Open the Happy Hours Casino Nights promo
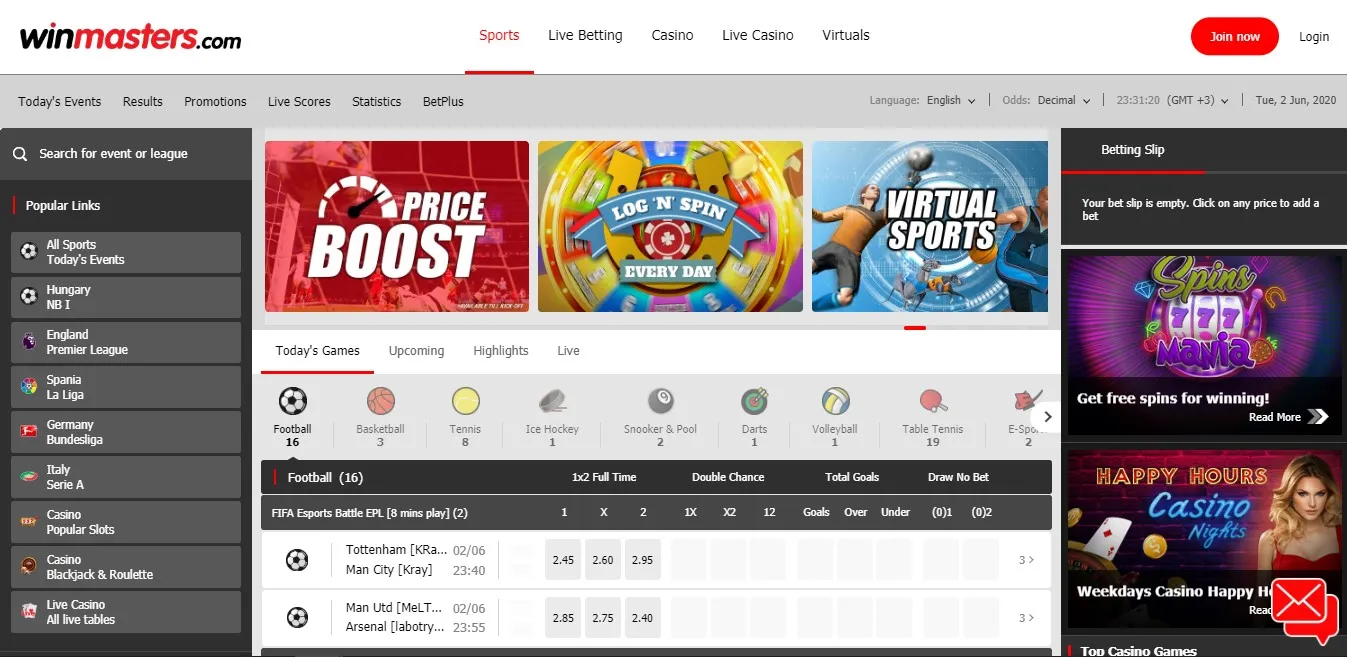 (1204, 539)
